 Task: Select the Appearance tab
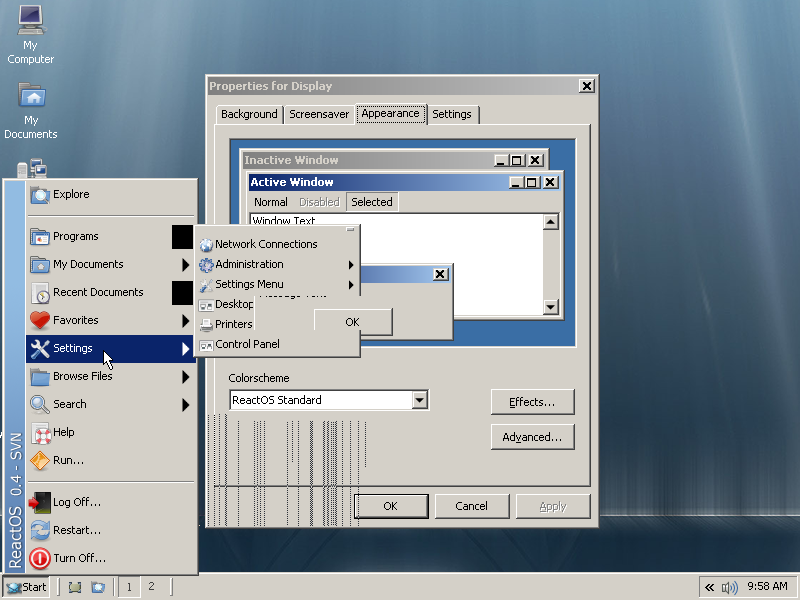[x=390, y=113]
